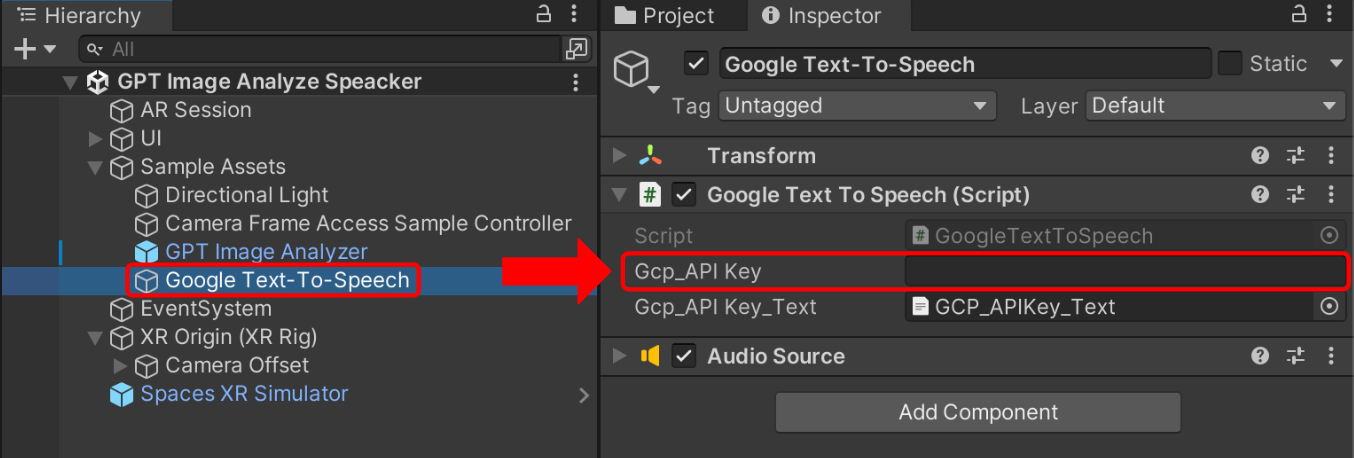Screen dimensions: 1354x458
Task: Click the Gcp_API Key input field
Action: pyautogui.click(x=1125, y=271)
